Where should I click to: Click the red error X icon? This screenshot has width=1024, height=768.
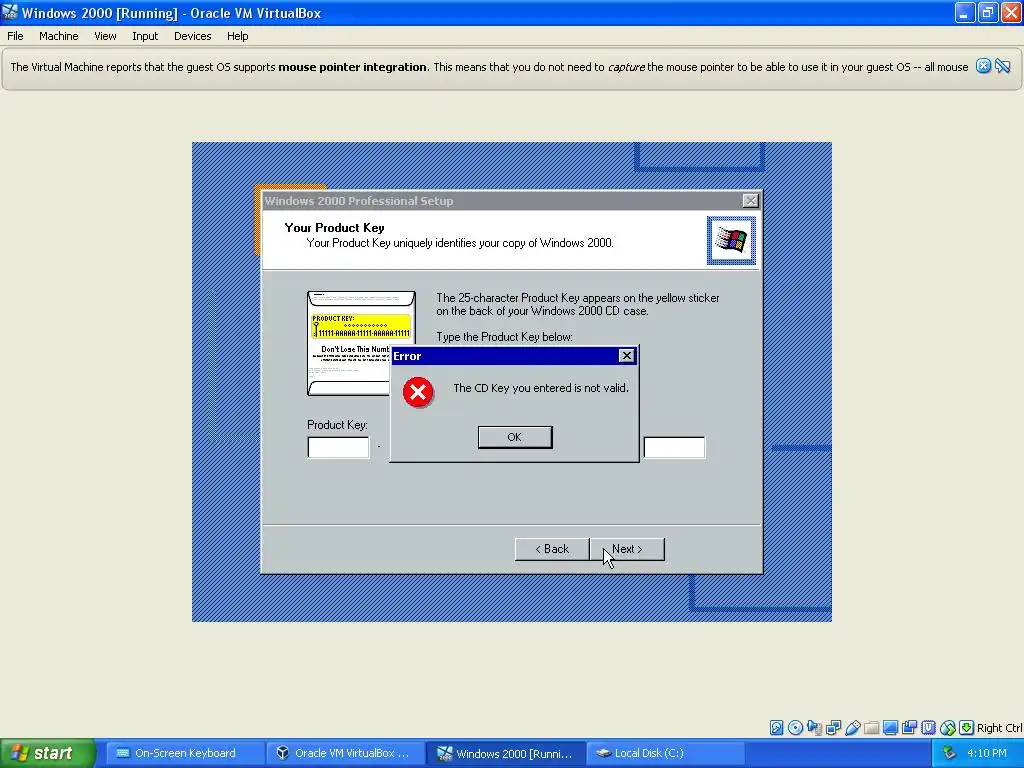click(x=418, y=392)
